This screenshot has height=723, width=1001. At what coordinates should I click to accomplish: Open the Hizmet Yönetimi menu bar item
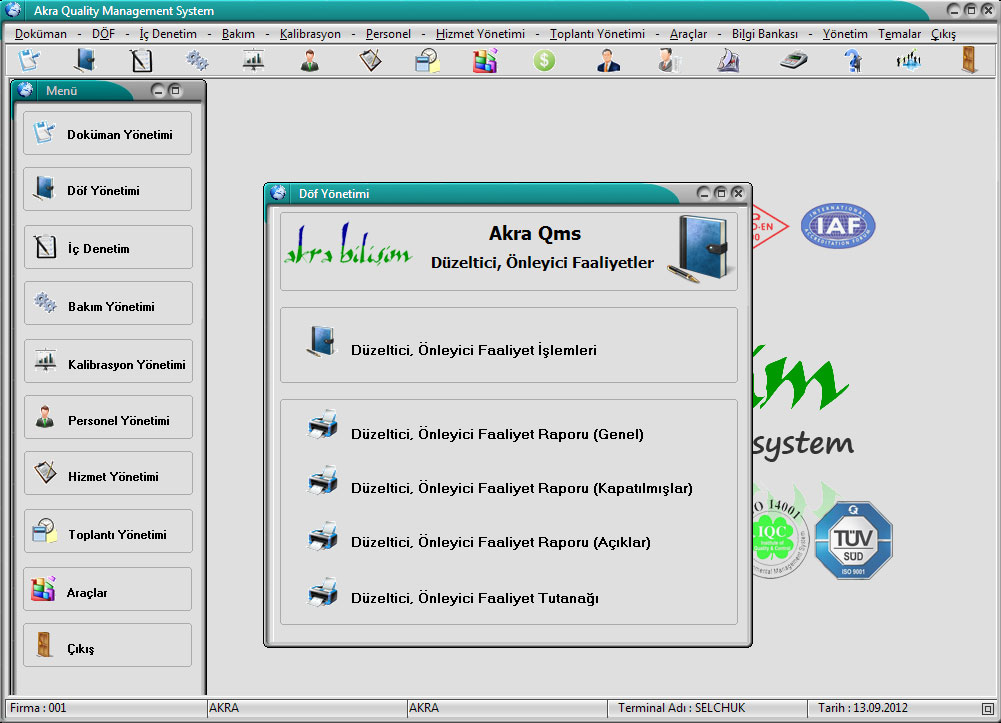(480, 34)
